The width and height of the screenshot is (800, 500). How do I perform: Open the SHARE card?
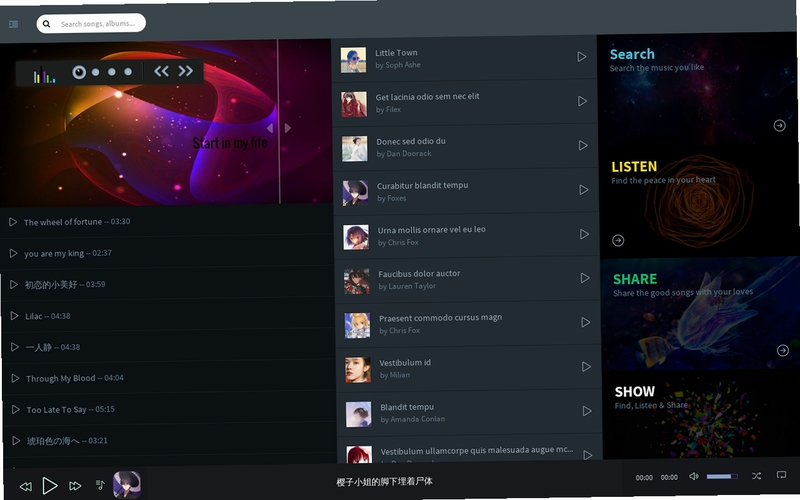click(702, 313)
